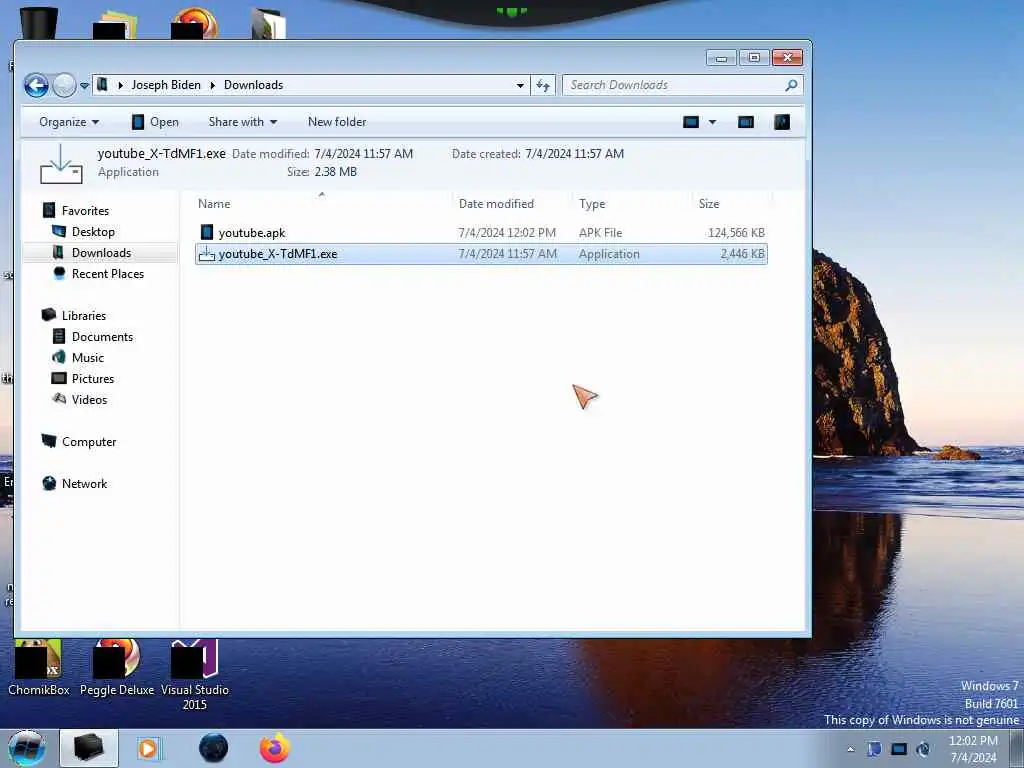Expand the arrow before Downloads in path
The width and height of the screenshot is (1024, 768).
click(213, 85)
